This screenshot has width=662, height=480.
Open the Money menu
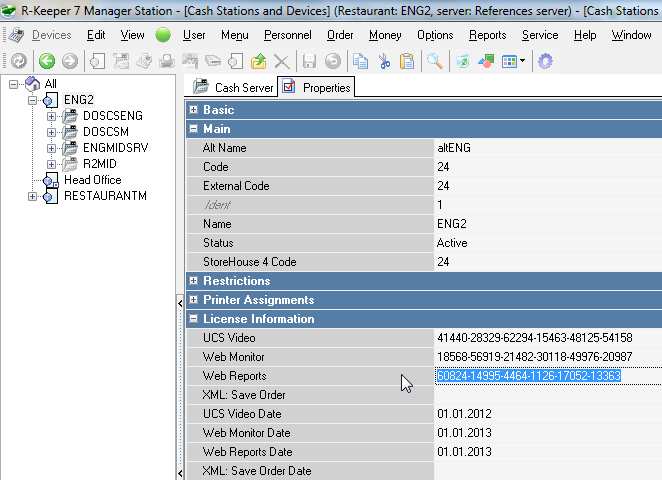tap(385, 35)
